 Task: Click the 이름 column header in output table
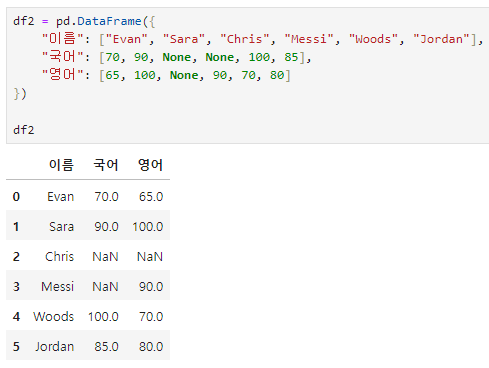61,165
